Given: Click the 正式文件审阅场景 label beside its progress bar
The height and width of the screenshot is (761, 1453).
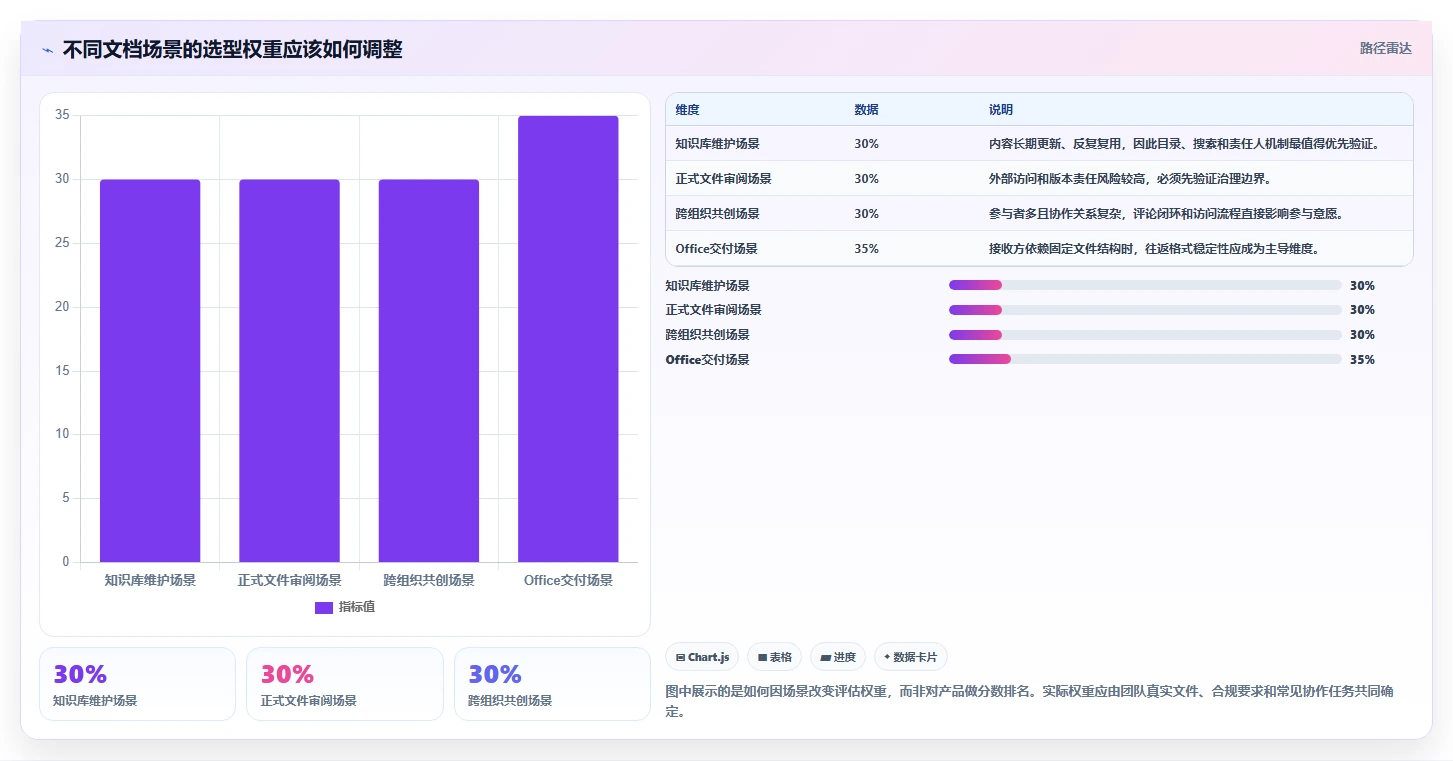Looking at the screenshot, I should [x=713, y=310].
